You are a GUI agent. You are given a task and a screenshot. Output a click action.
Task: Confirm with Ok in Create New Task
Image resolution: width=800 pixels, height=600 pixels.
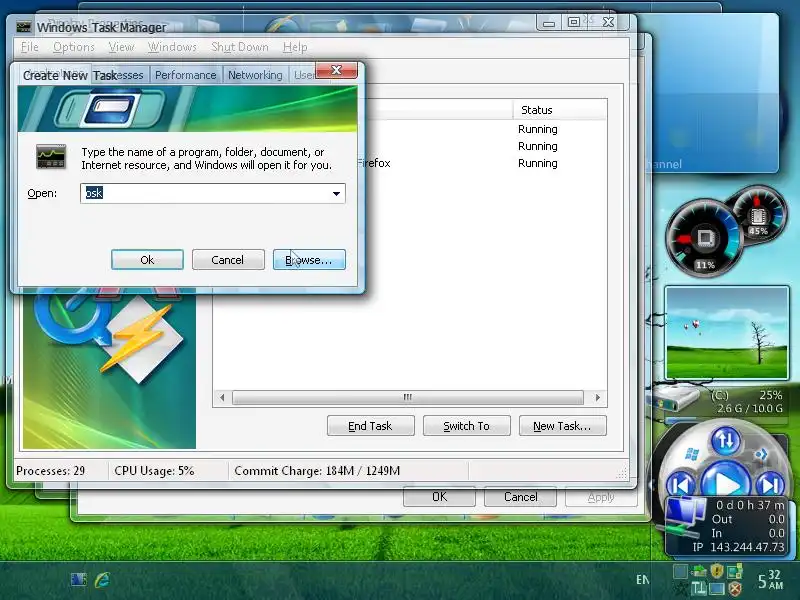pyautogui.click(x=147, y=260)
